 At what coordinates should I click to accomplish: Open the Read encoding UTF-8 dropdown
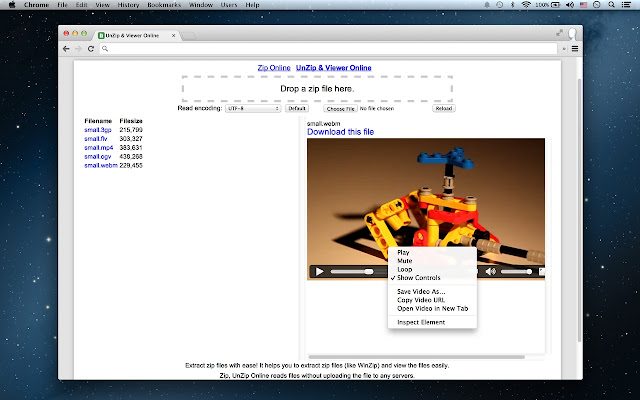253,109
